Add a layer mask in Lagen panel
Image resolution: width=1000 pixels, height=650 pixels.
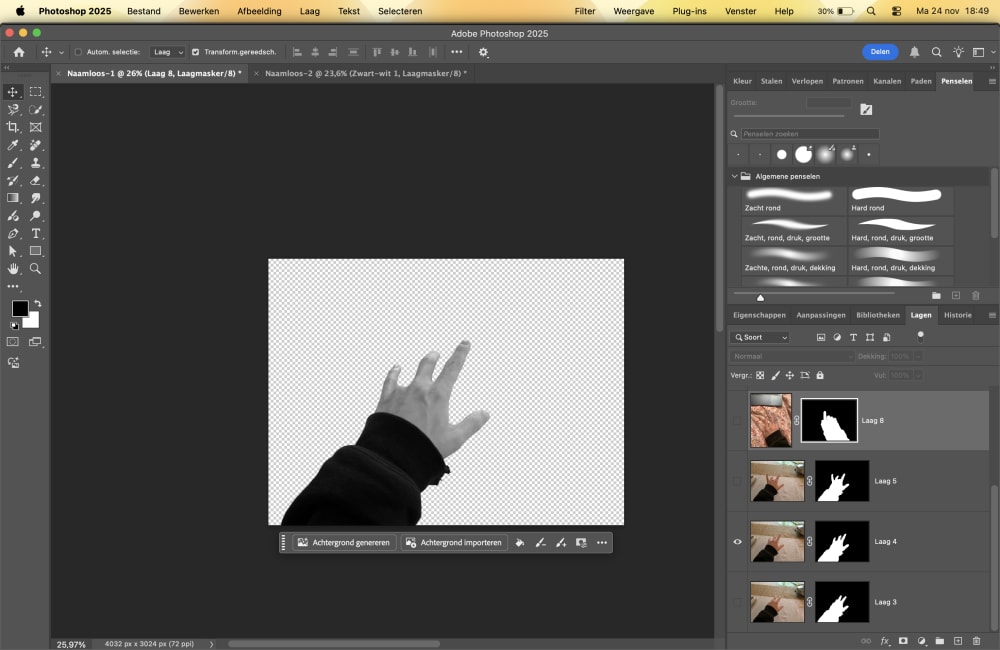(903, 641)
